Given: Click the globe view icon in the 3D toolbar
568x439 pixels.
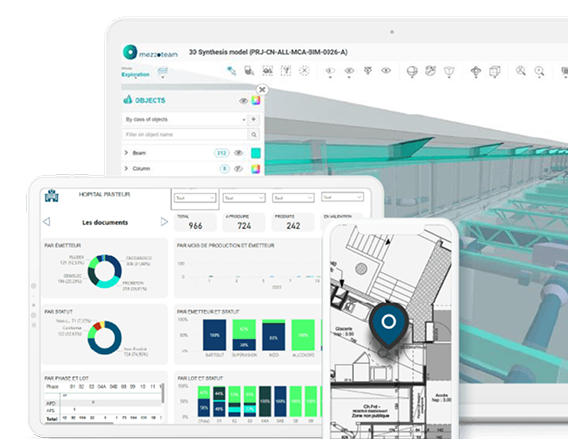Looking at the screenshot, I should point(412,71).
